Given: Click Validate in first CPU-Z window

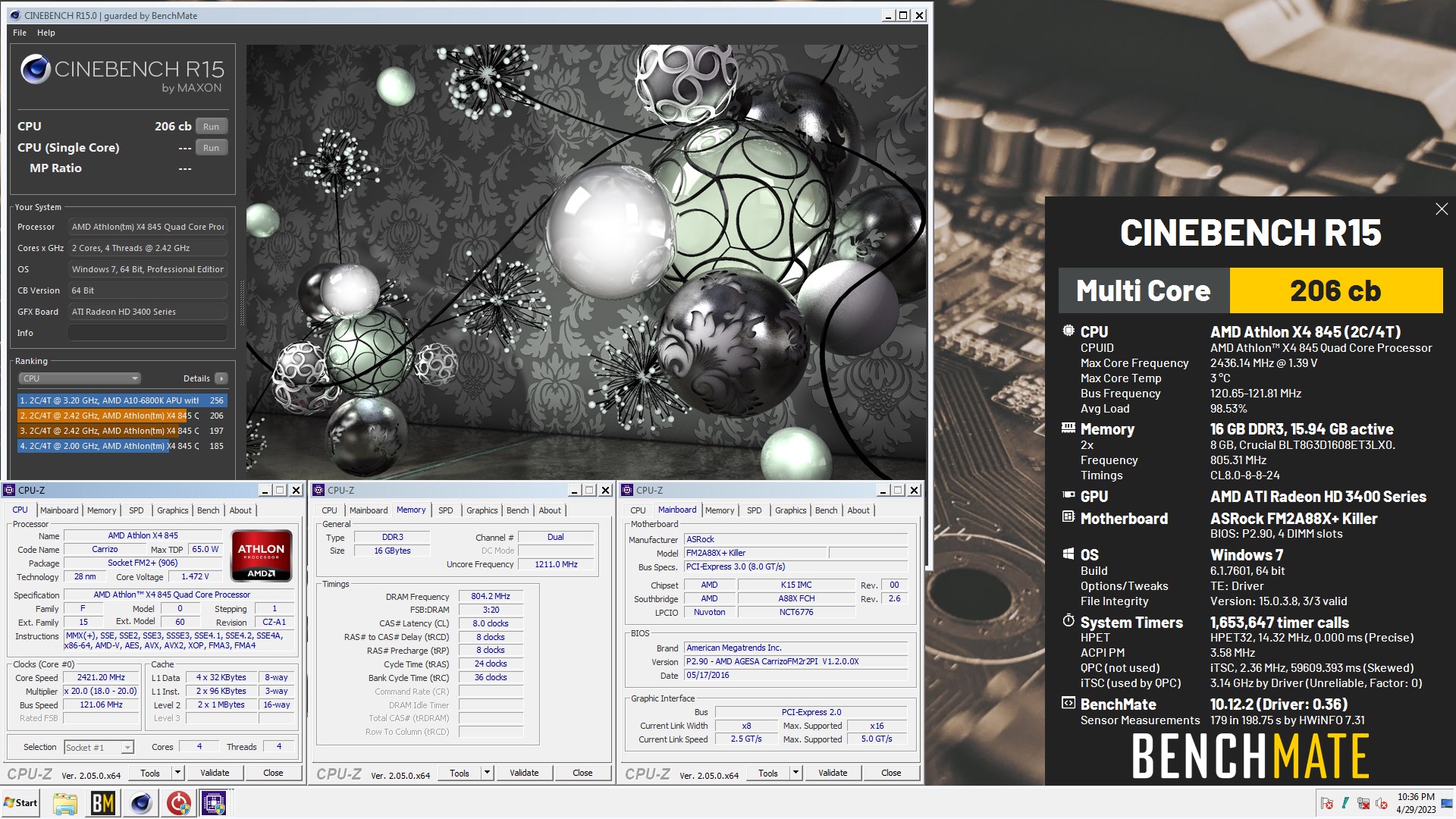Looking at the screenshot, I should [215, 773].
